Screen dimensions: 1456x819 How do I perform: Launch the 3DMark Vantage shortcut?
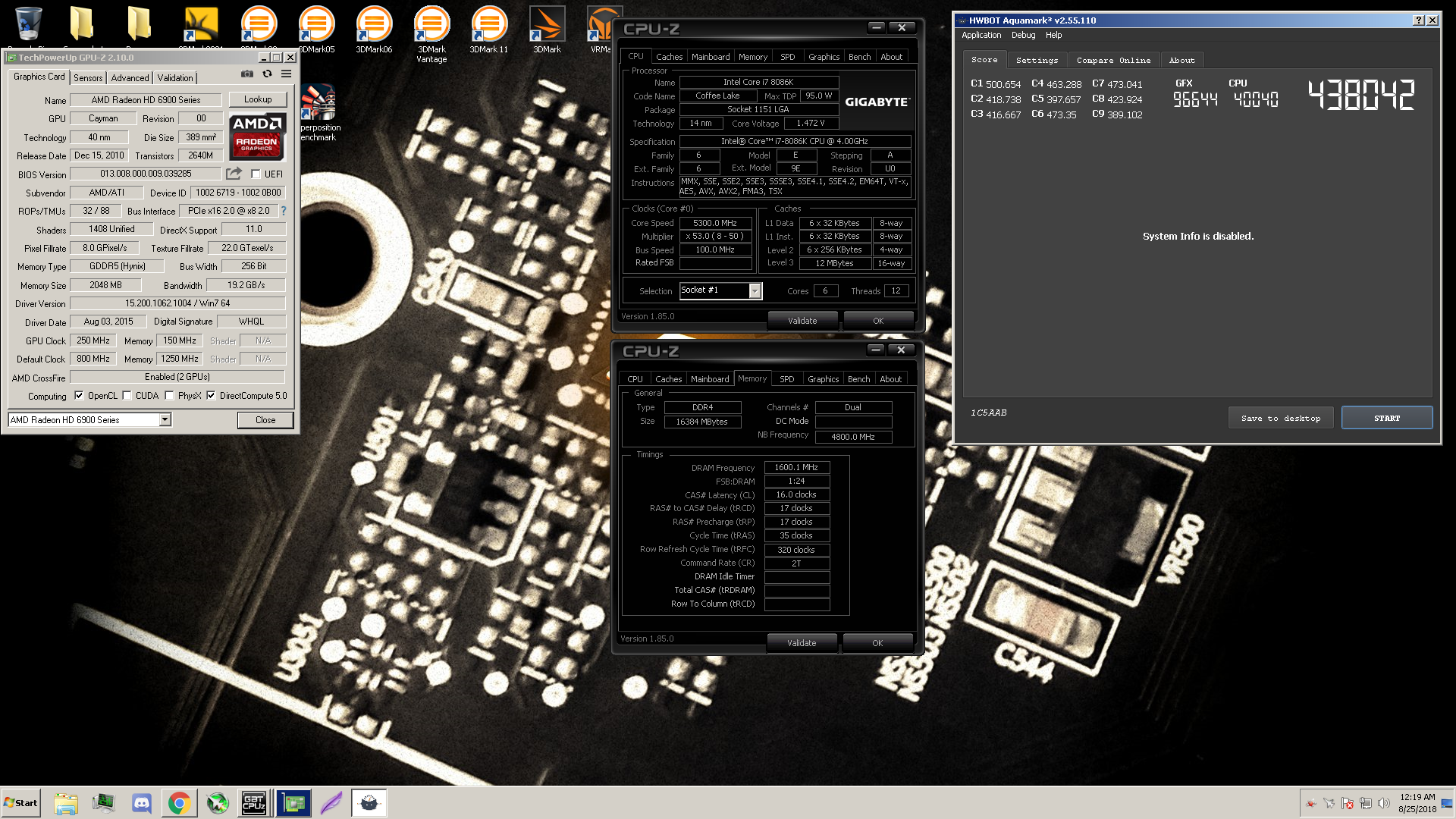click(x=431, y=34)
